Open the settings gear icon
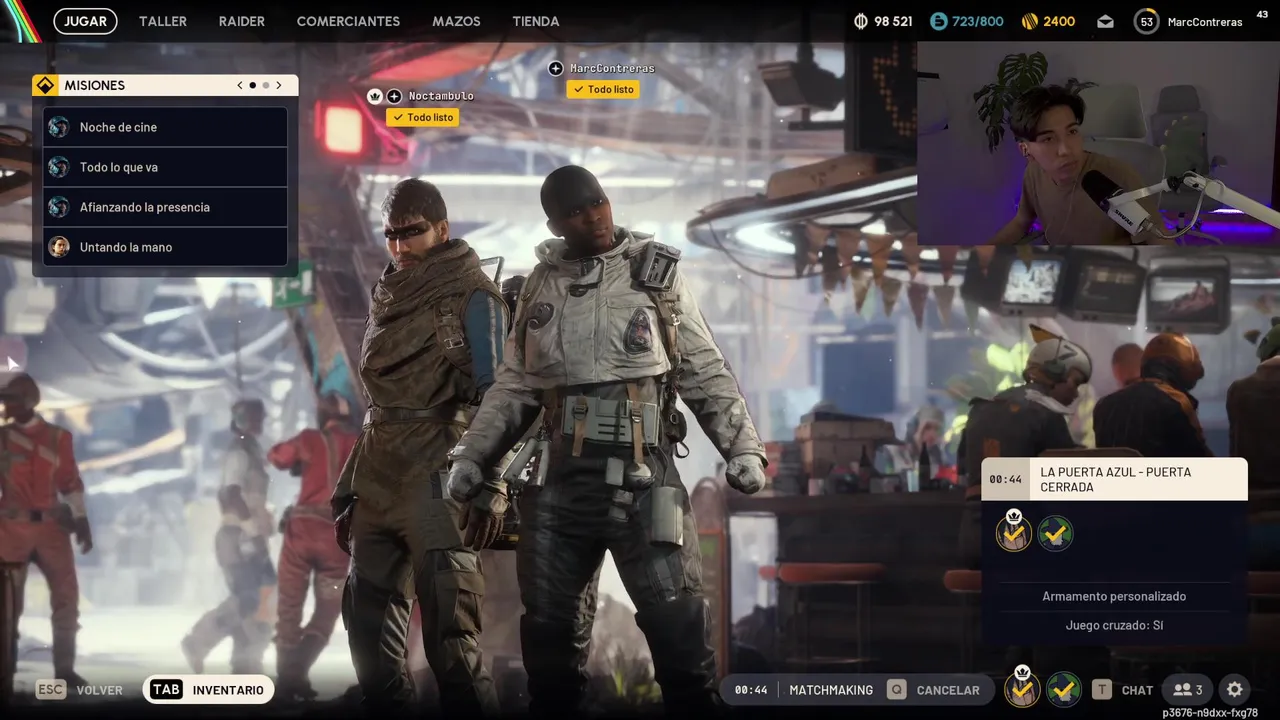The height and width of the screenshot is (720, 1280). [x=1235, y=689]
